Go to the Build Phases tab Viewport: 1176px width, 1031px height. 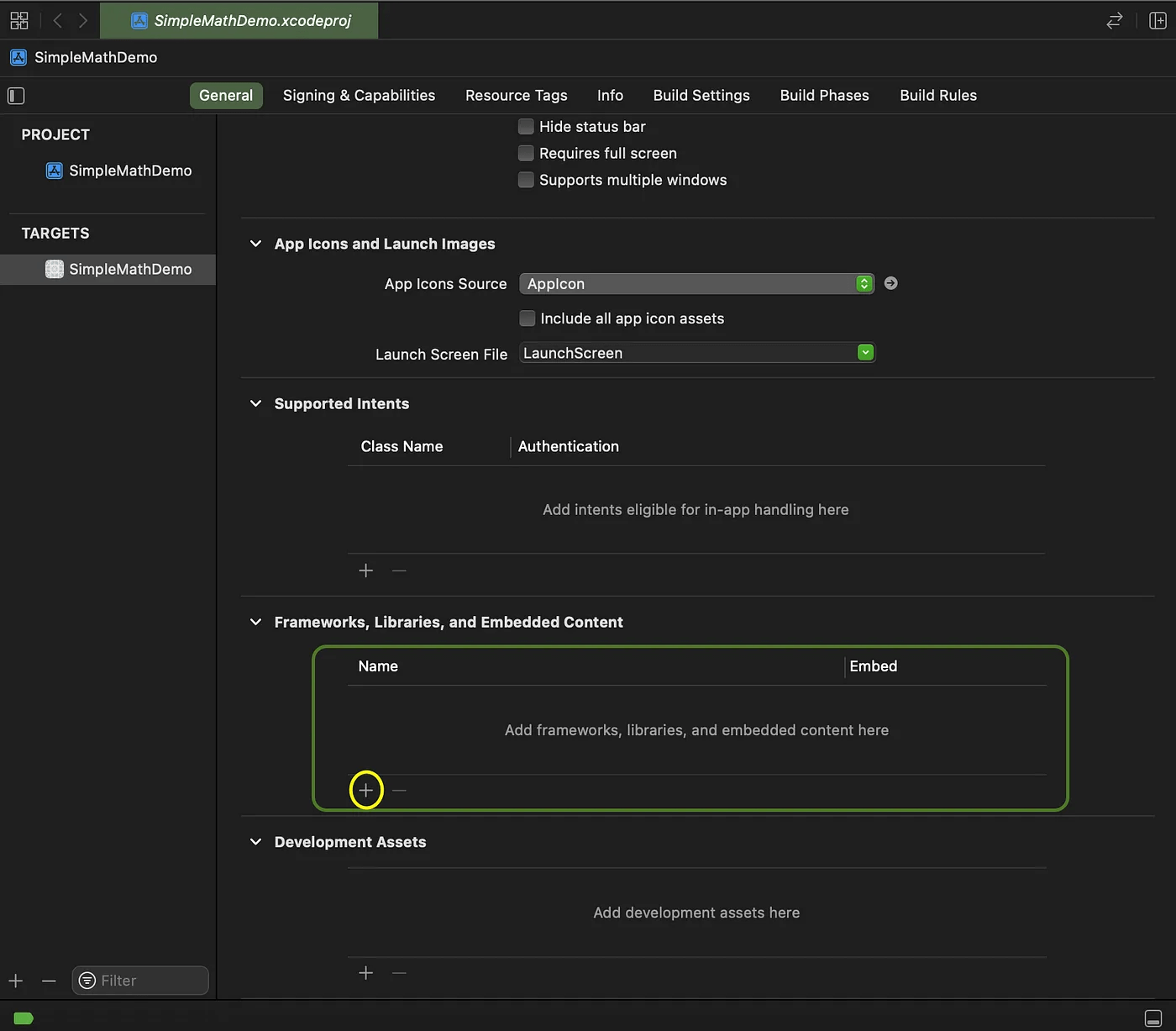(x=825, y=96)
